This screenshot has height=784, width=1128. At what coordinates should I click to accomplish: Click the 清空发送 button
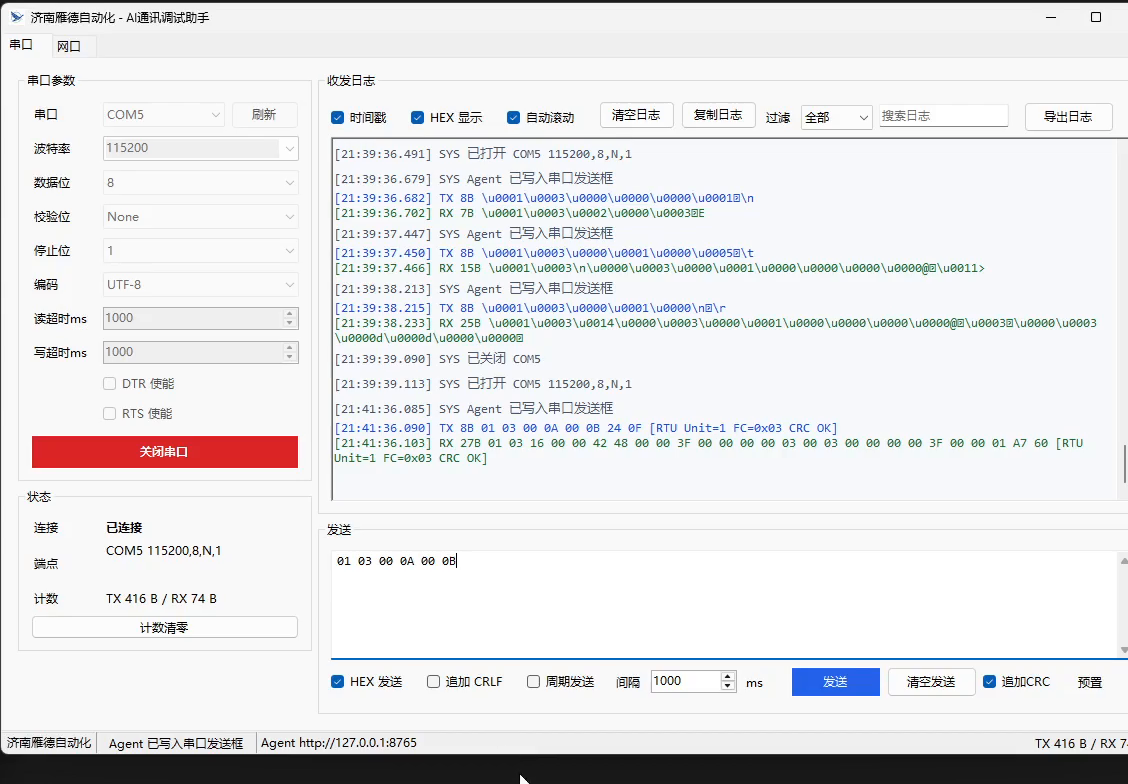pyautogui.click(x=931, y=682)
